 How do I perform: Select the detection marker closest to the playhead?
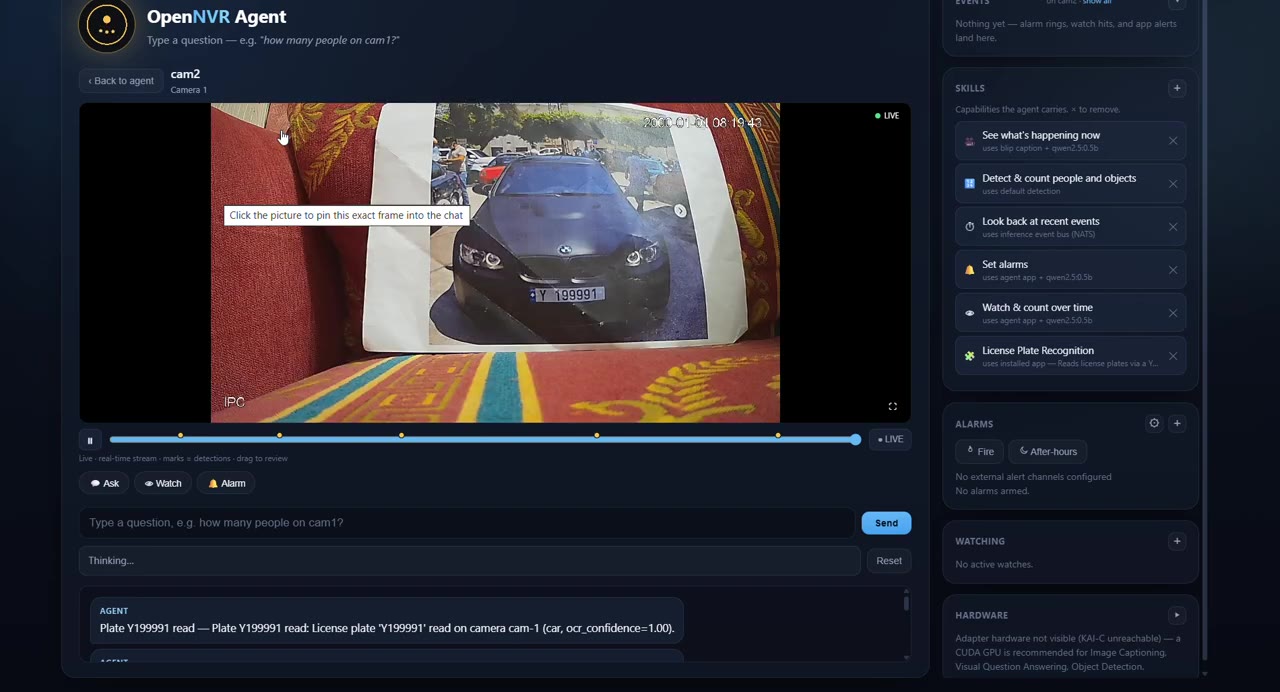click(x=778, y=435)
